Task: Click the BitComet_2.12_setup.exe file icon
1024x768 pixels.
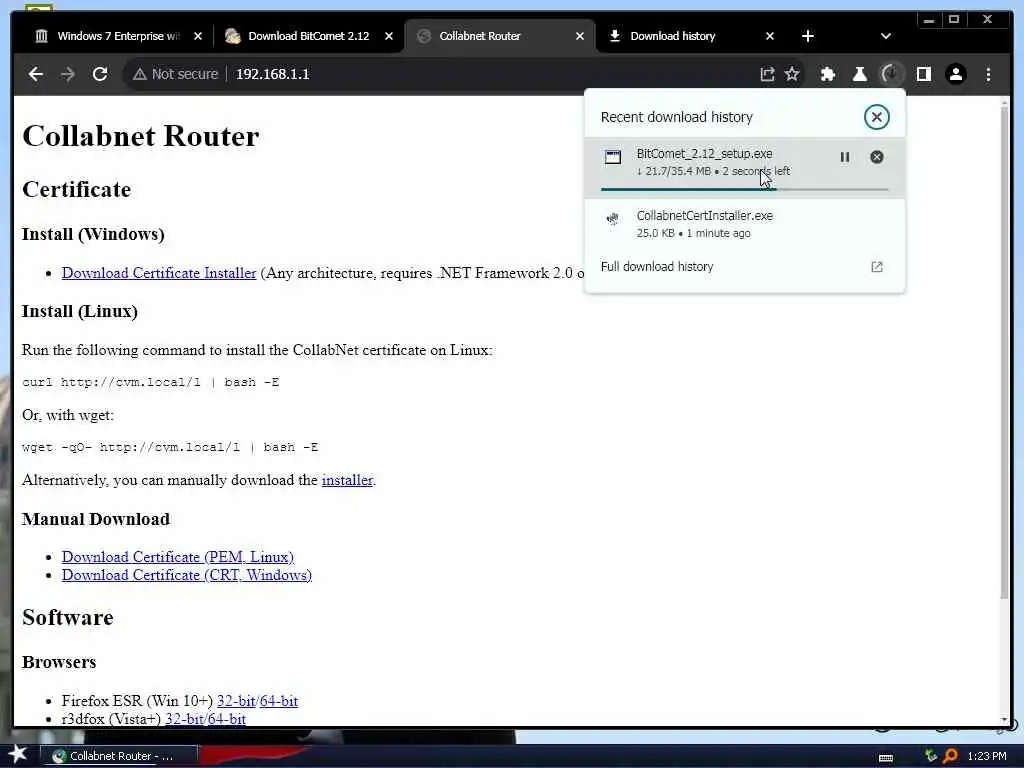Action: point(613,157)
